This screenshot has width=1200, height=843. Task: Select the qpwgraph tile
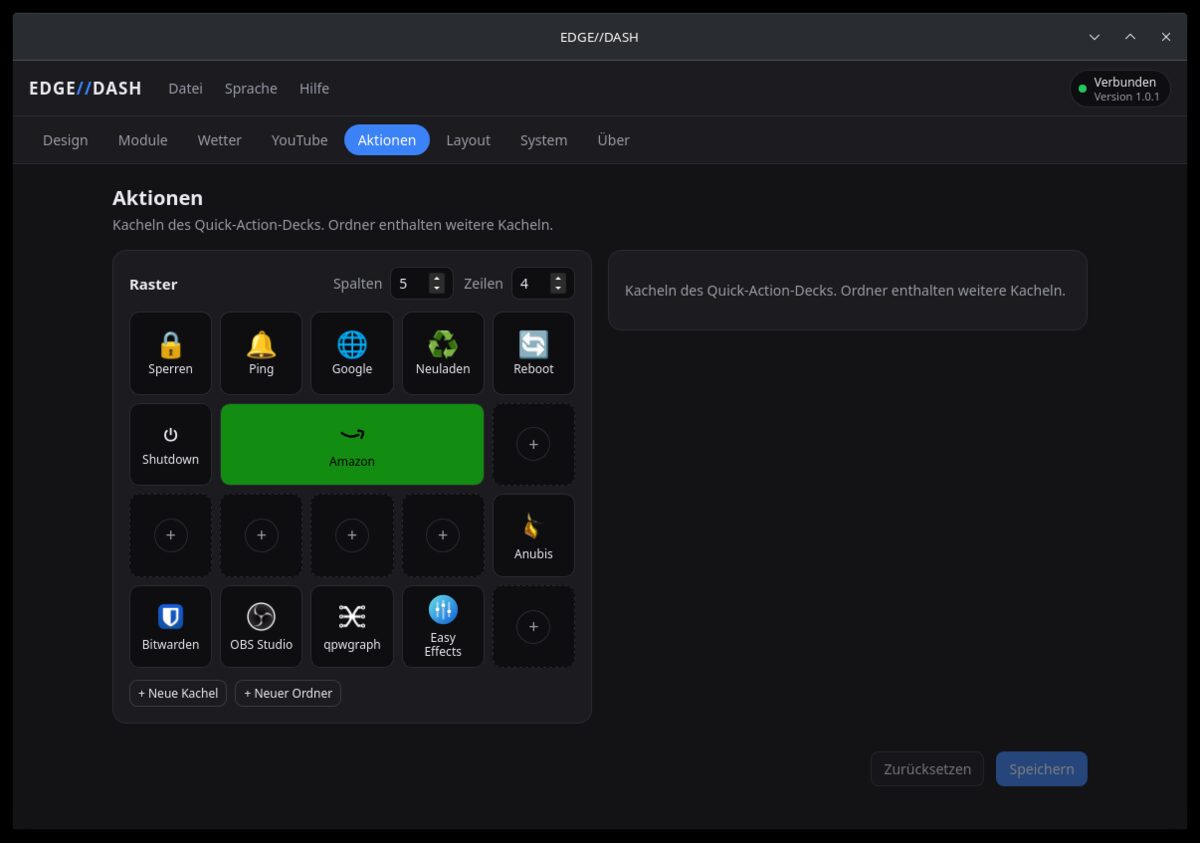[352, 626]
